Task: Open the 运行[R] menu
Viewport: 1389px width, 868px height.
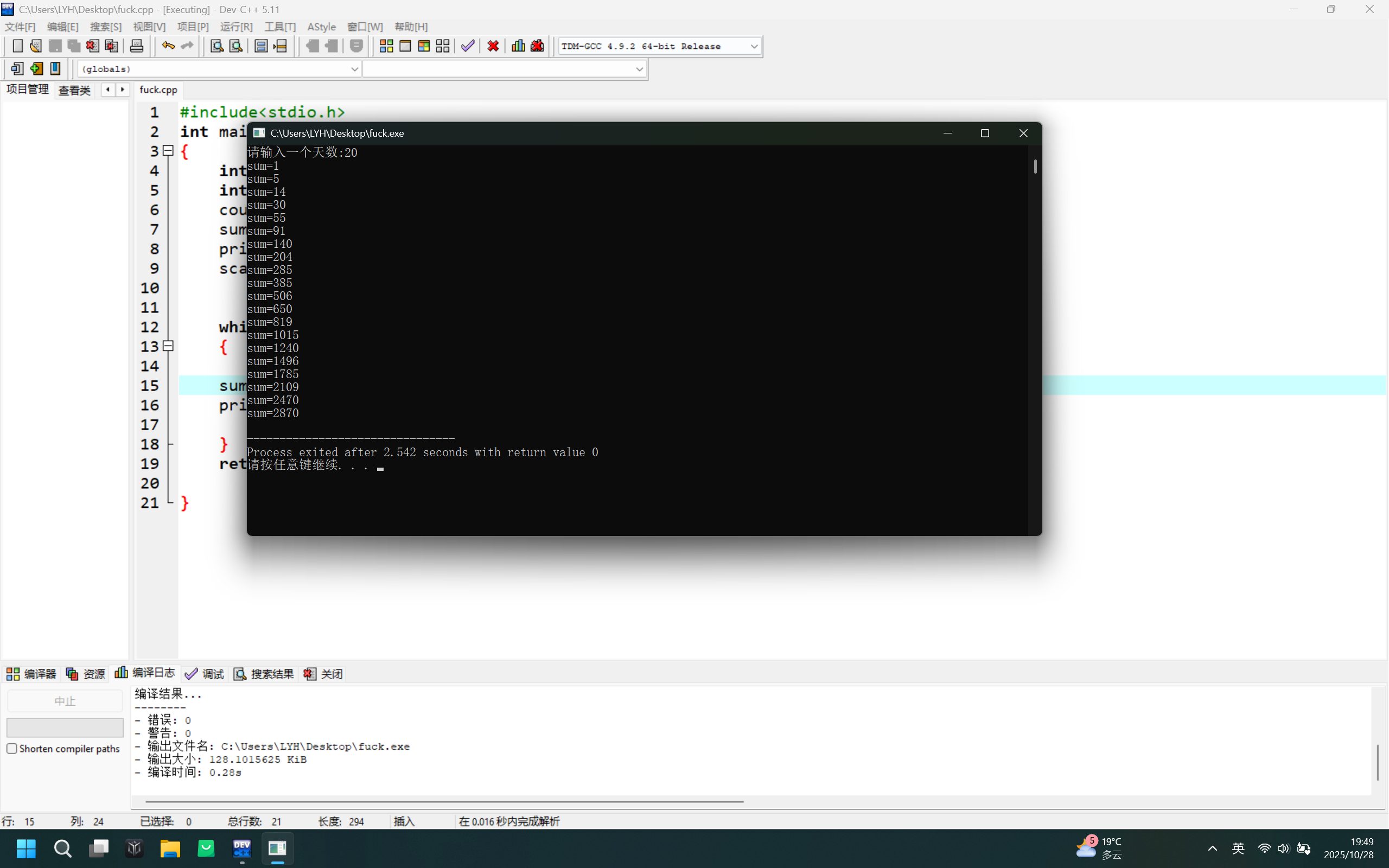Action: [x=236, y=27]
